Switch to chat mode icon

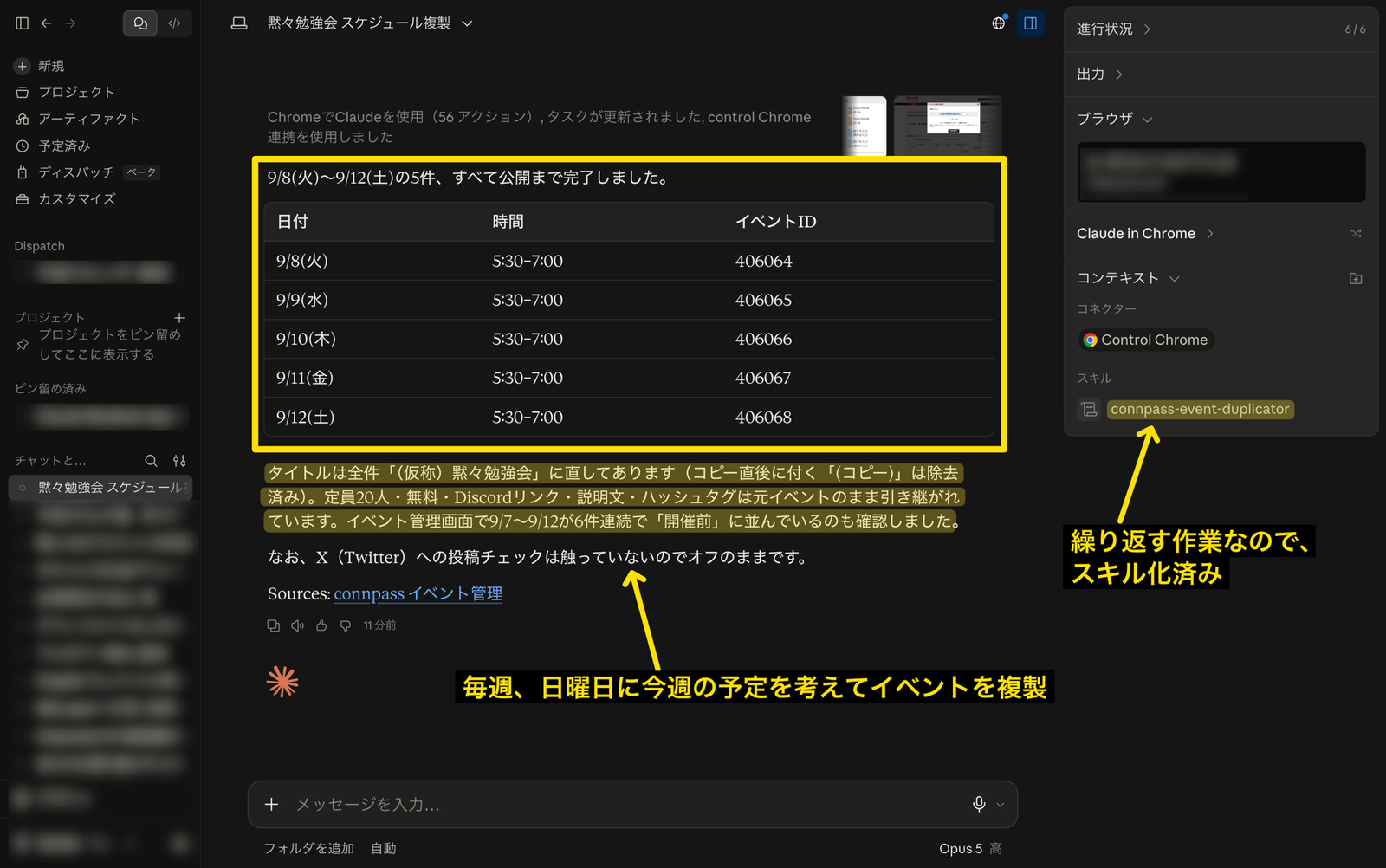click(x=140, y=23)
